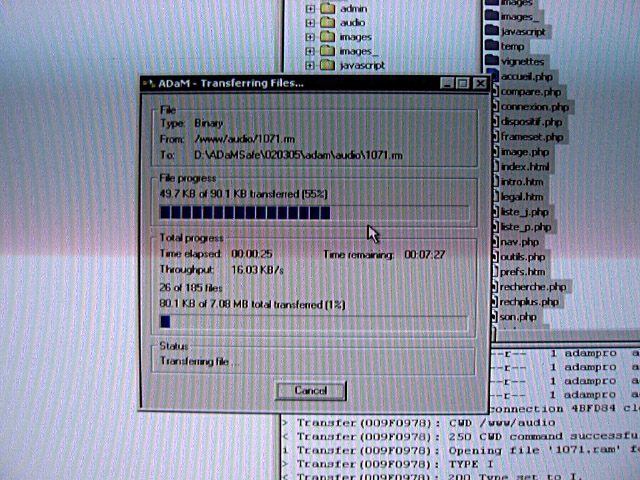The image size is (640, 480).
Task: Select rechplus.php in the file list
Action: coord(529,302)
